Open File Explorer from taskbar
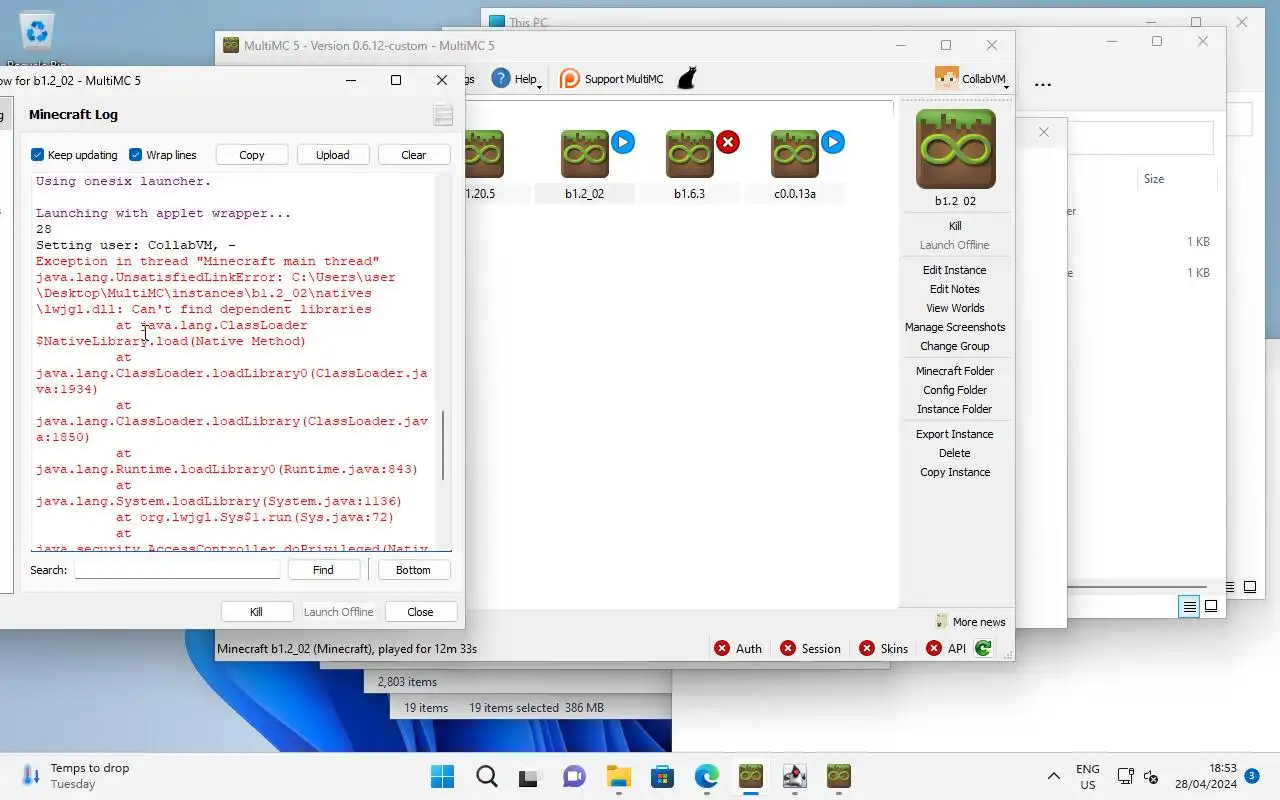The height and width of the screenshot is (800, 1280). point(618,776)
